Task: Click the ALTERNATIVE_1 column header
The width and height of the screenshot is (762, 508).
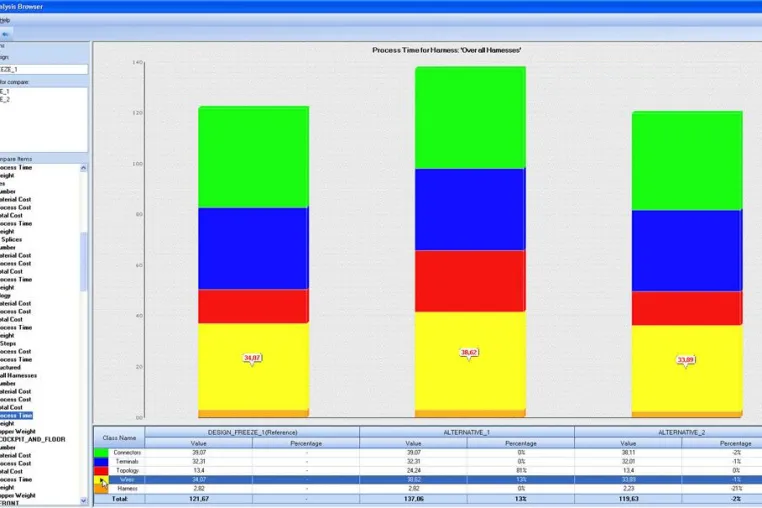Action: click(x=467, y=432)
